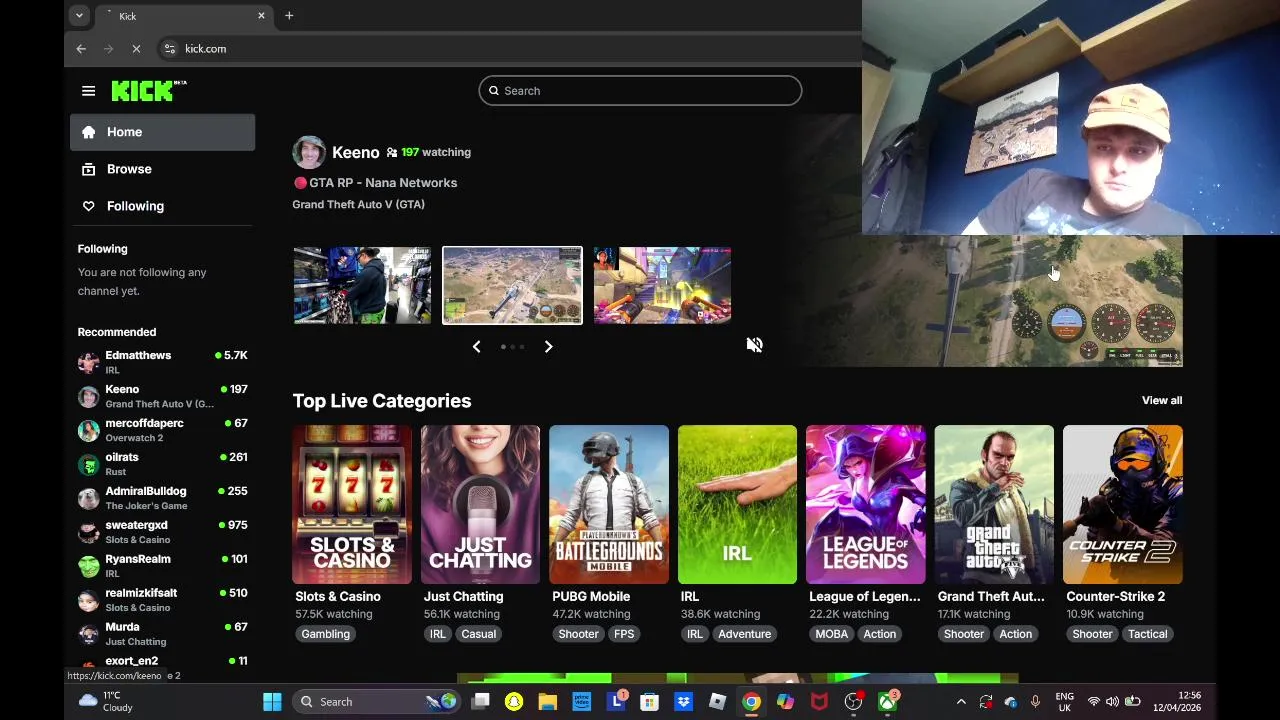The width and height of the screenshot is (1280, 720).
Task: Show hidden system tray icons
Action: coord(961,701)
